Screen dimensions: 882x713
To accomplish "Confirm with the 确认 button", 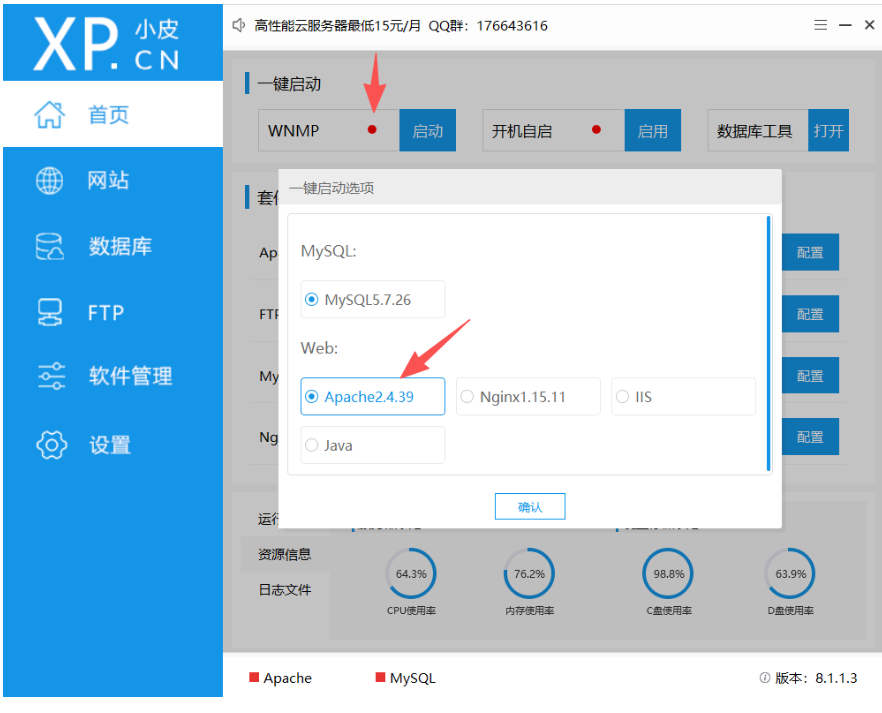I will pos(530,507).
